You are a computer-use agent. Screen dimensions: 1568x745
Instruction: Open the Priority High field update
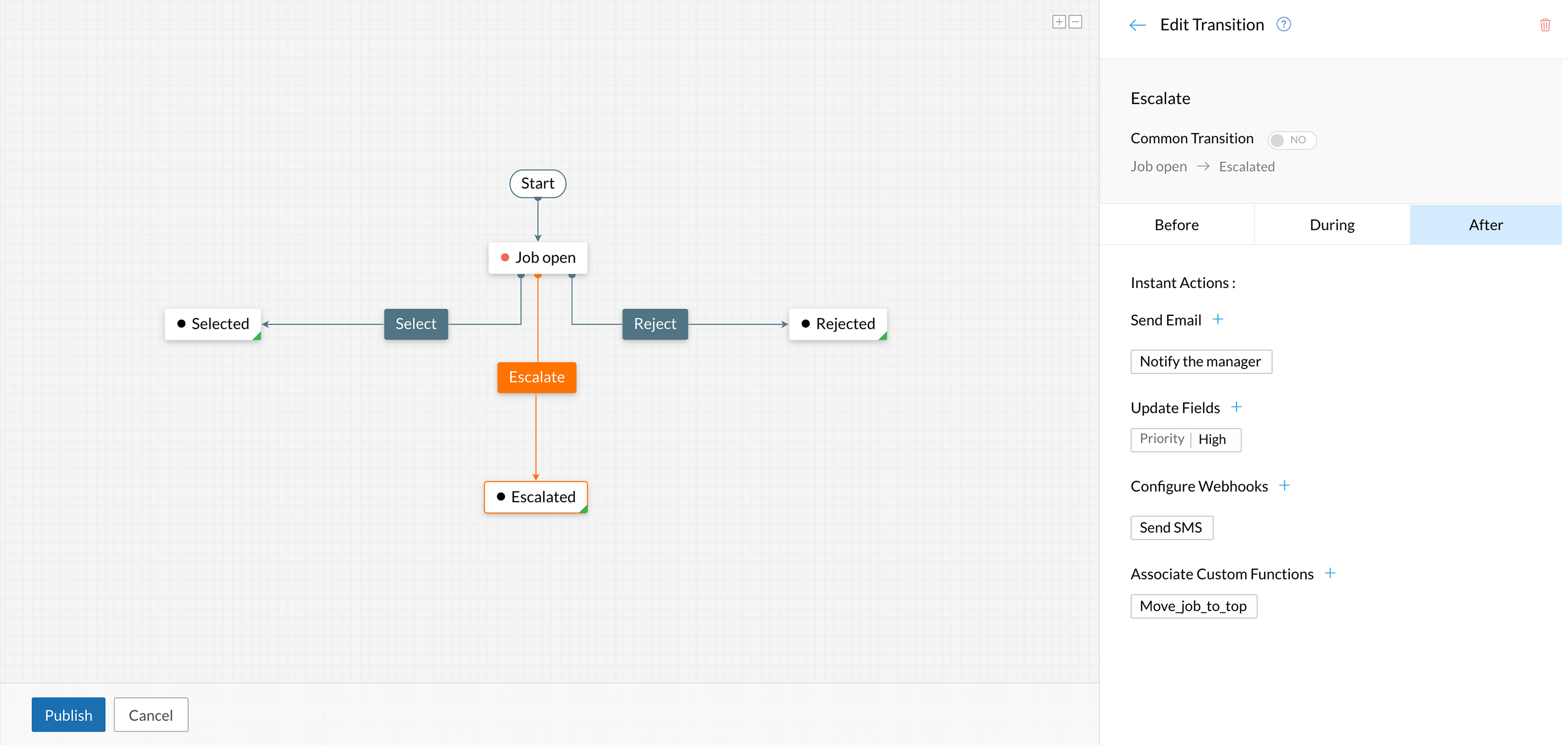point(1185,439)
